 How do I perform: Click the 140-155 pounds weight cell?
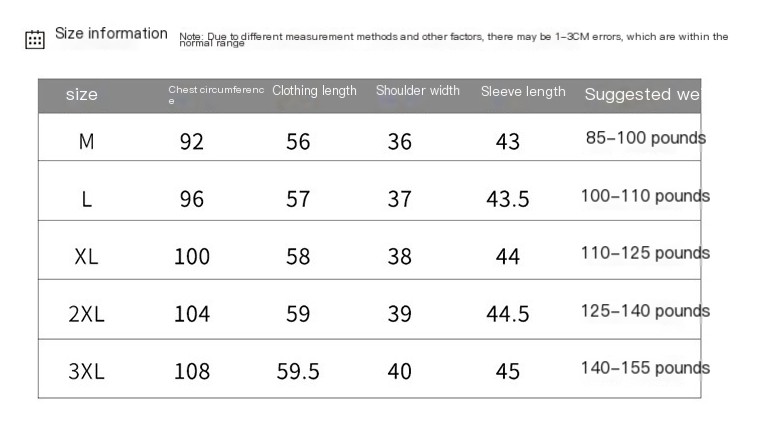pyautogui.click(x=645, y=368)
